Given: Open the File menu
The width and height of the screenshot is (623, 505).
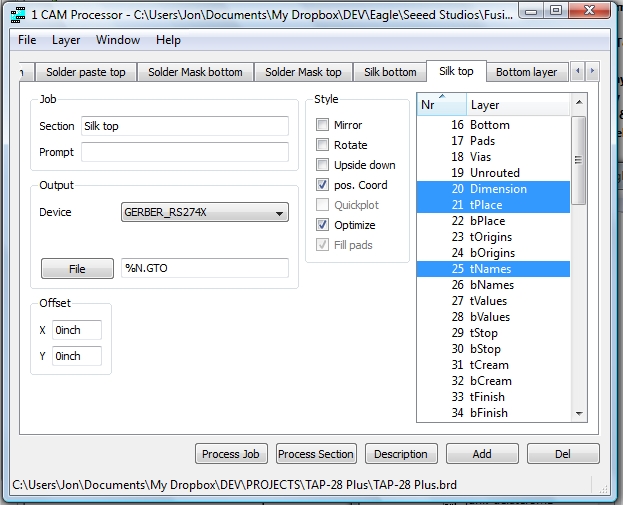Looking at the screenshot, I should [27, 40].
